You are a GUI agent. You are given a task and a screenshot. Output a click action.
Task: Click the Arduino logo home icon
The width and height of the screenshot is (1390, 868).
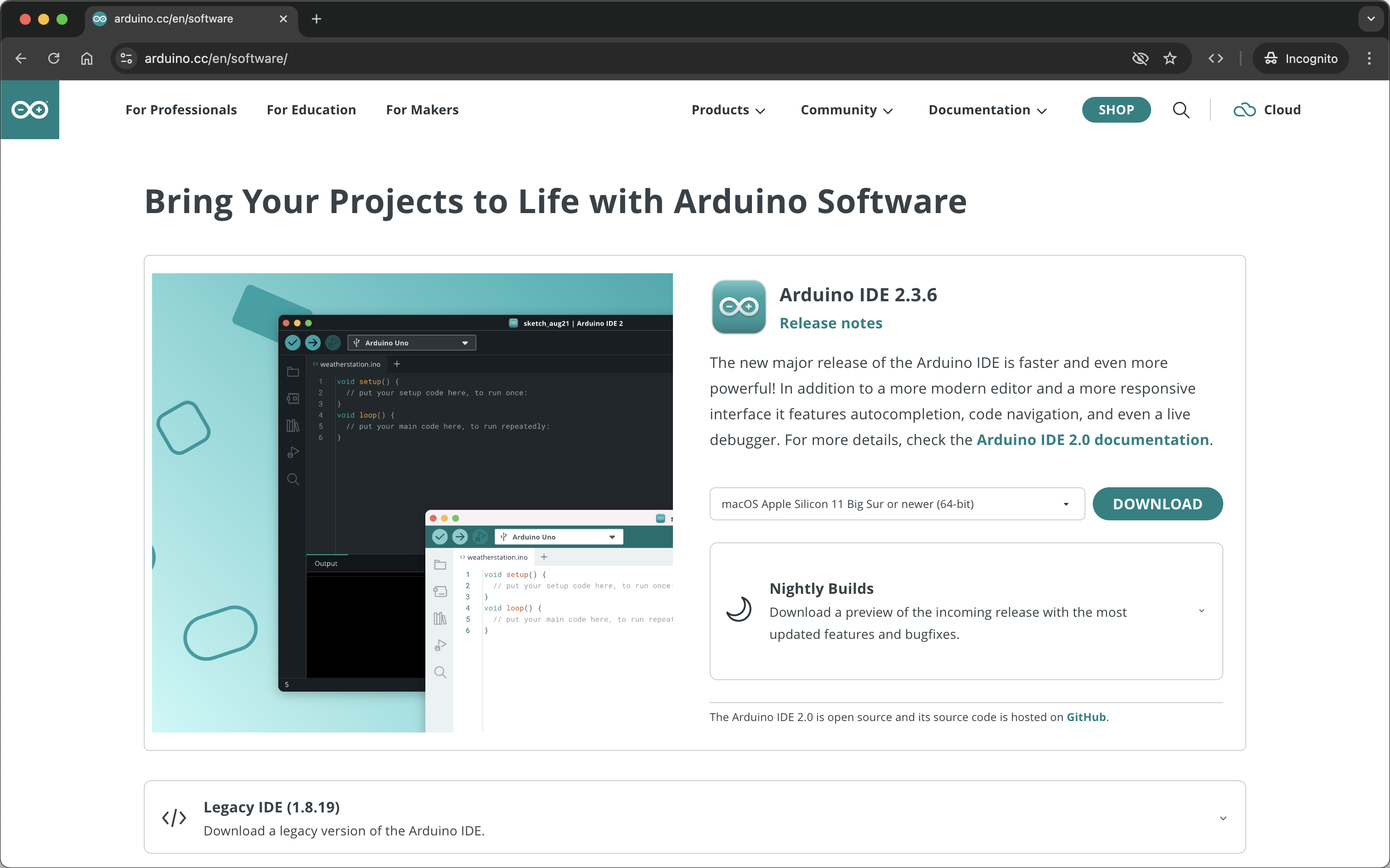(30, 110)
